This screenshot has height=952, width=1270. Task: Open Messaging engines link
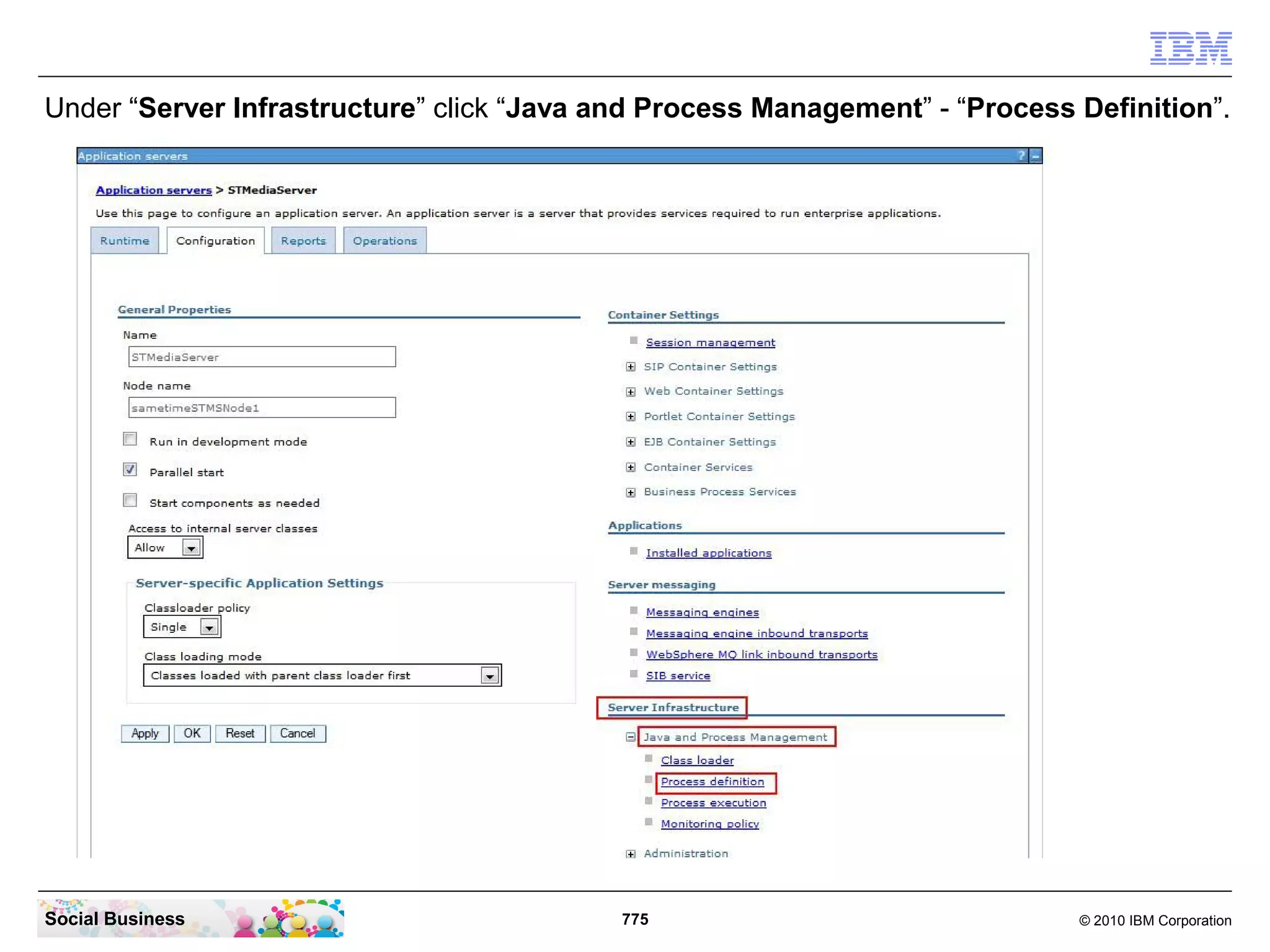point(703,612)
